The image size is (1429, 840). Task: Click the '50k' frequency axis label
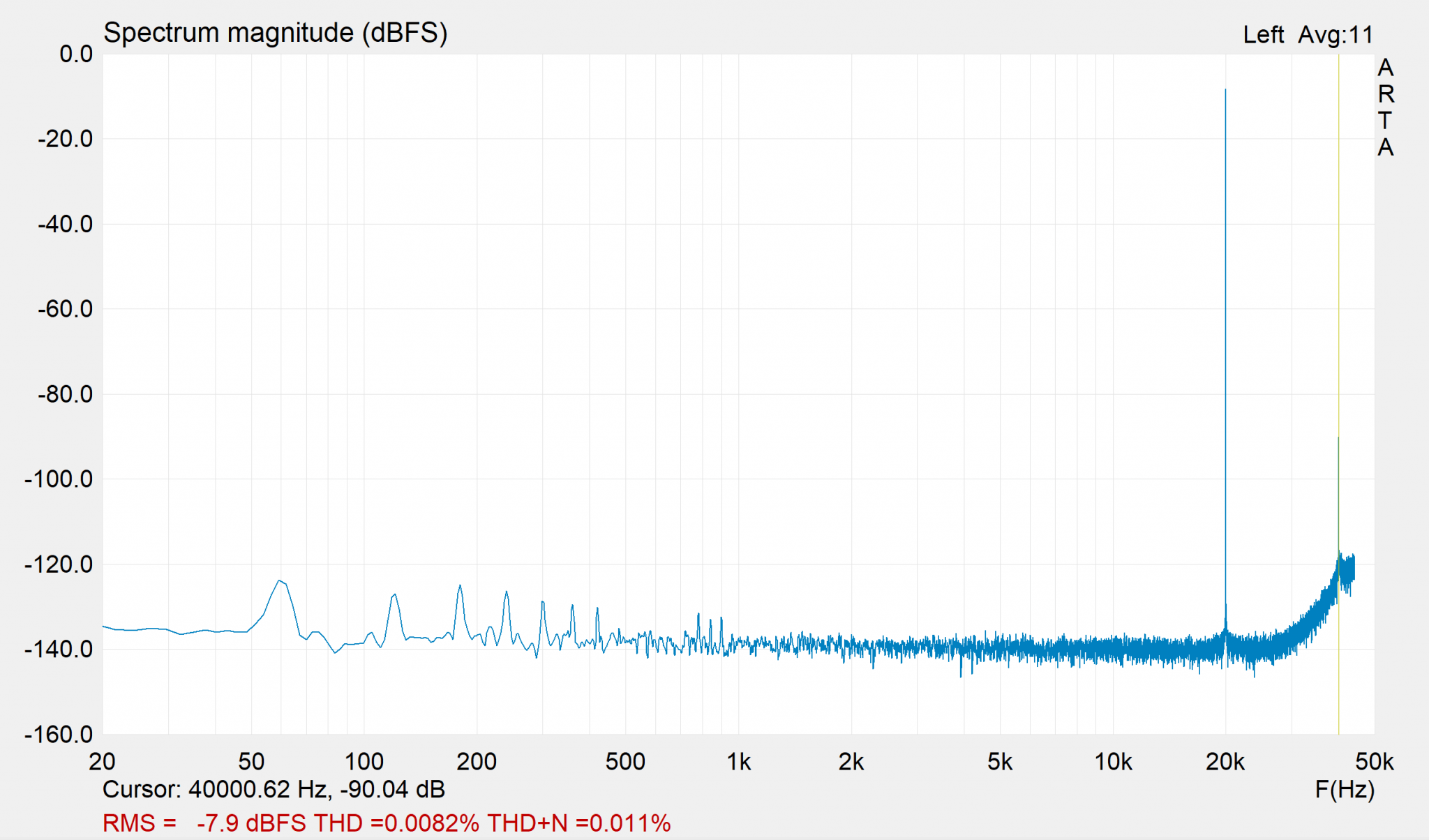coord(1374,761)
